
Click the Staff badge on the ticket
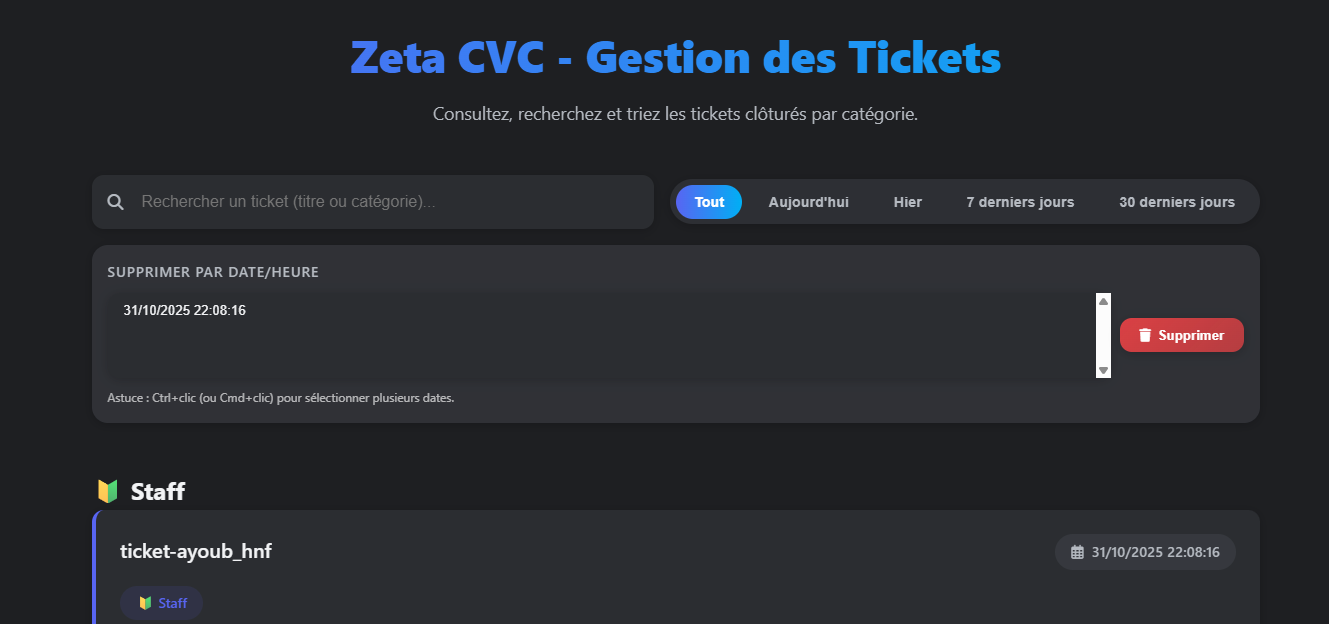(x=161, y=602)
